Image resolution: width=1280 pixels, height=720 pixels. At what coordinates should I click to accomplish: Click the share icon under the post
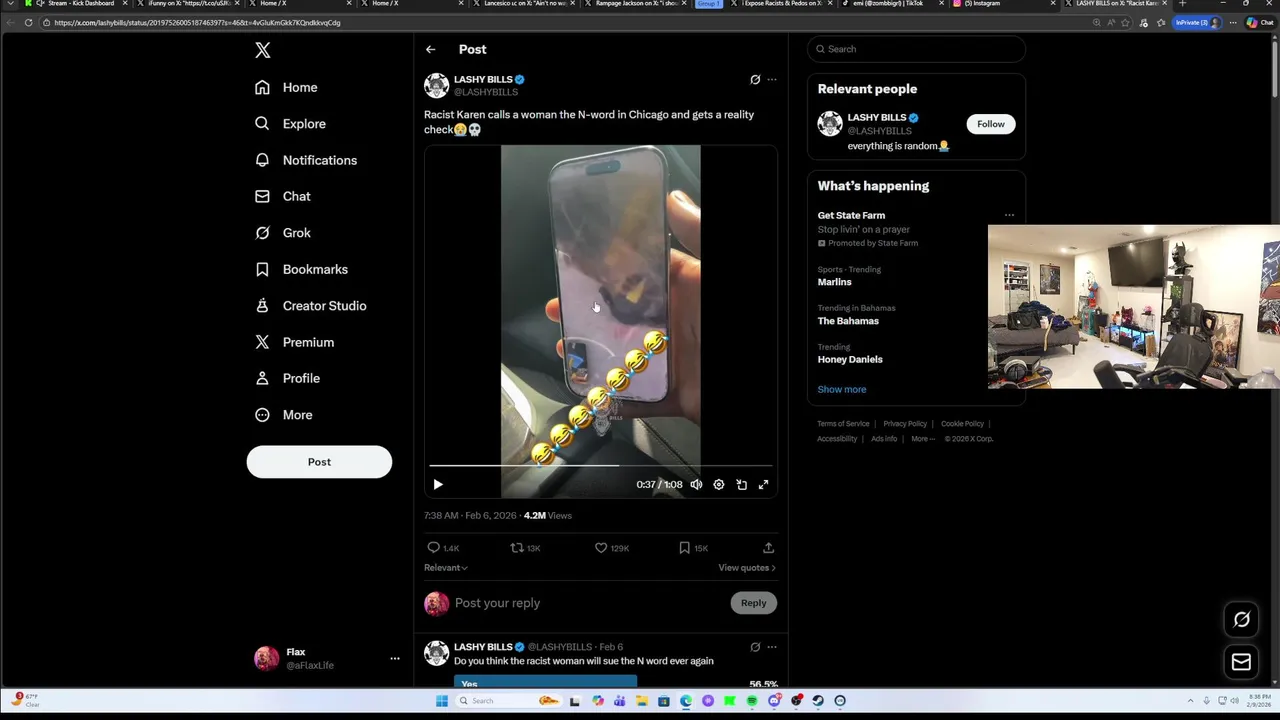click(768, 548)
